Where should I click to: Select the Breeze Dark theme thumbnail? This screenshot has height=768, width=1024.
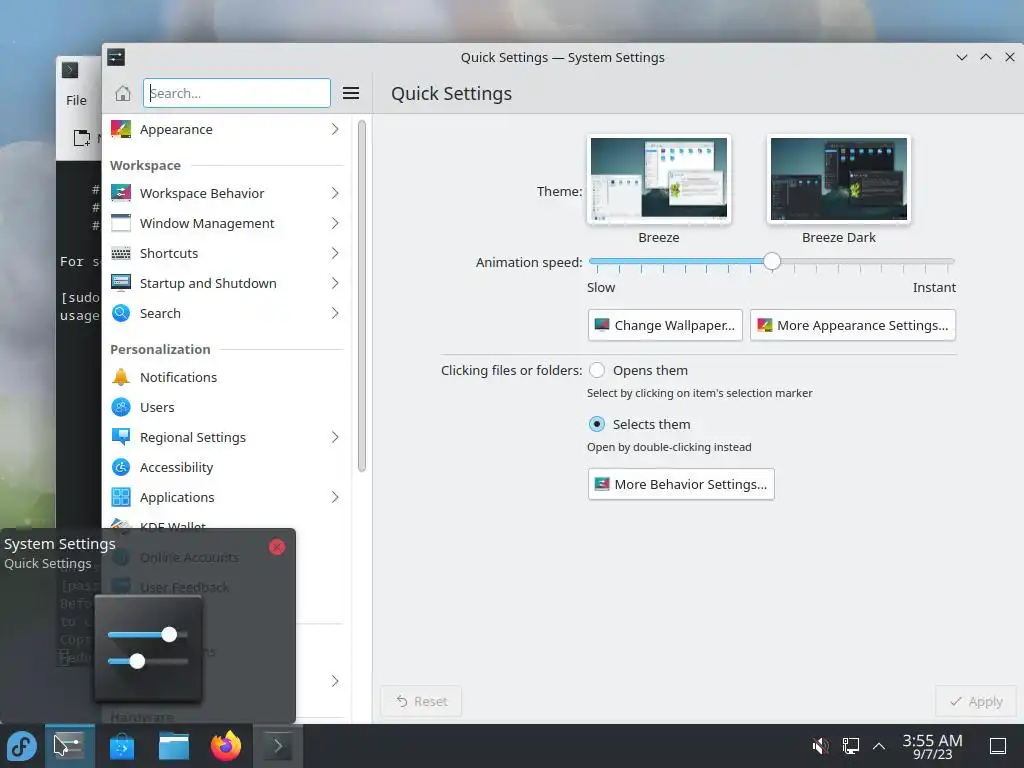pyautogui.click(x=839, y=179)
